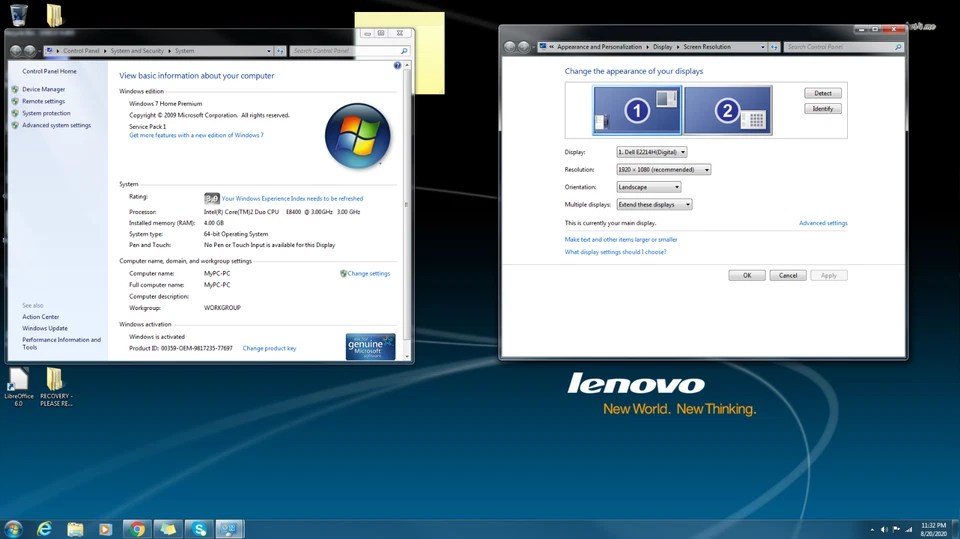Open Device Manager from sidebar
Image resolution: width=960 pixels, height=539 pixels.
[43, 89]
